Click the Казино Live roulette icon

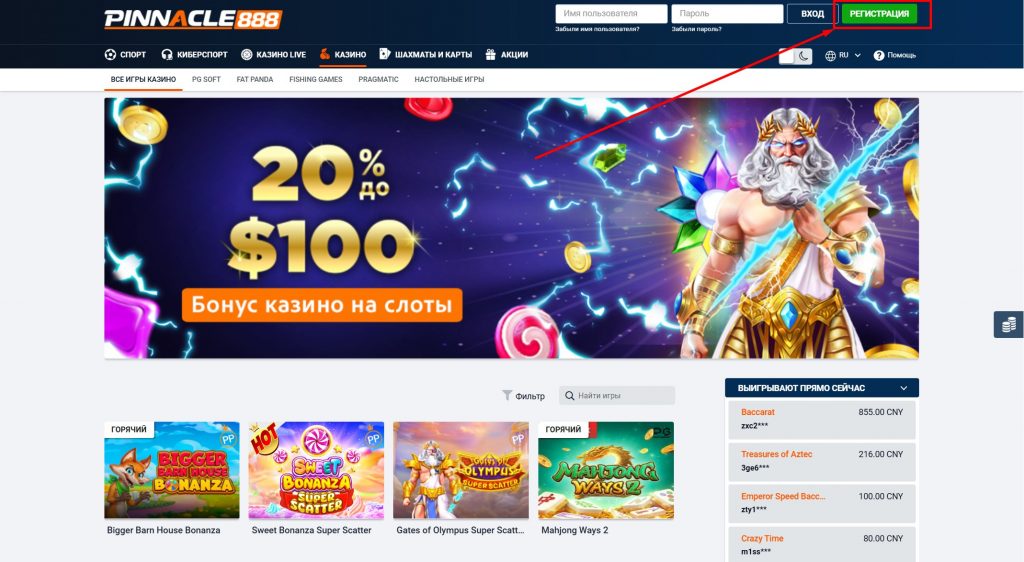tap(246, 55)
